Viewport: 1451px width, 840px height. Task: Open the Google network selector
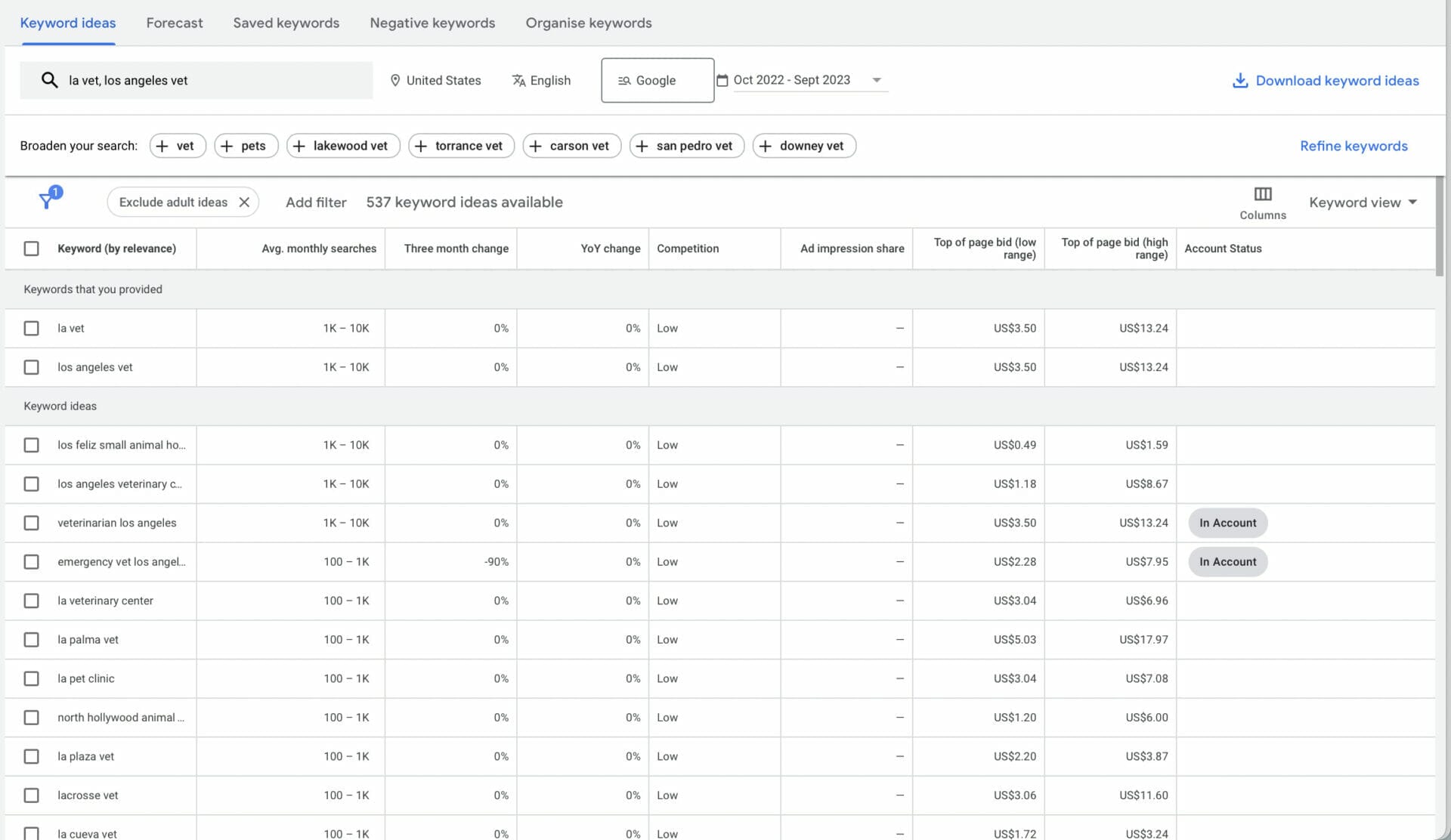pyautogui.click(x=657, y=80)
